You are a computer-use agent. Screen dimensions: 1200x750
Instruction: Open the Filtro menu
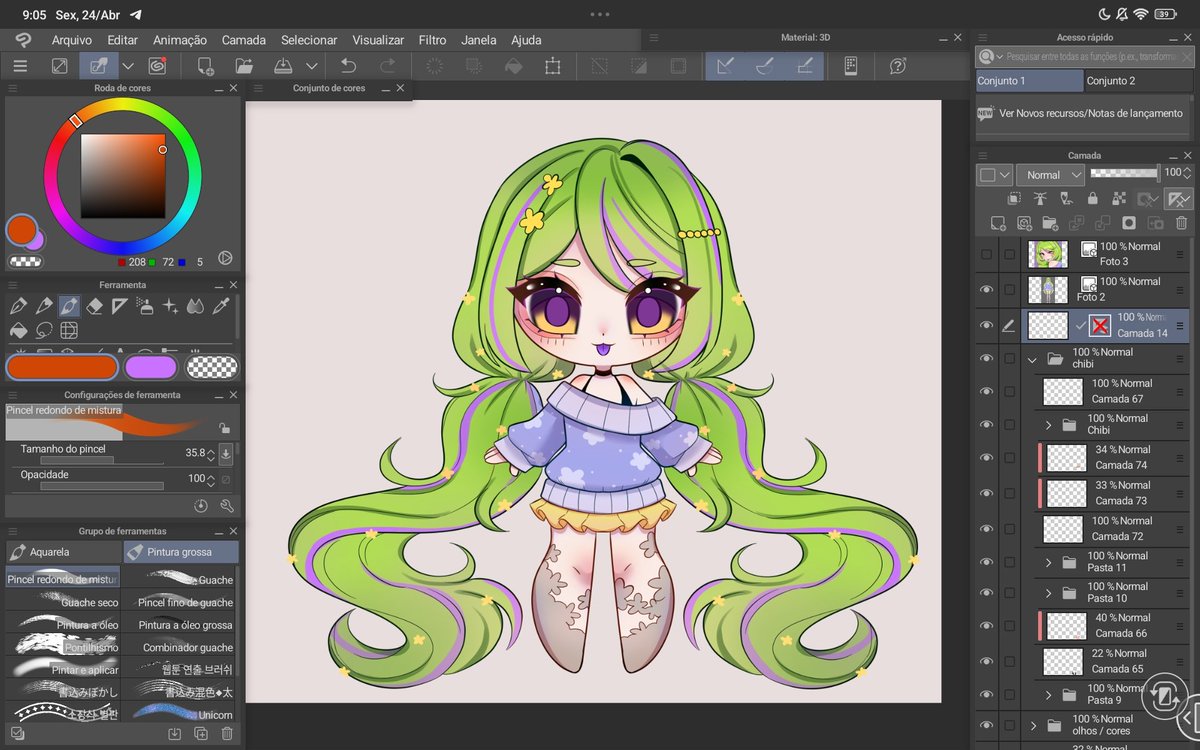[x=432, y=40]
